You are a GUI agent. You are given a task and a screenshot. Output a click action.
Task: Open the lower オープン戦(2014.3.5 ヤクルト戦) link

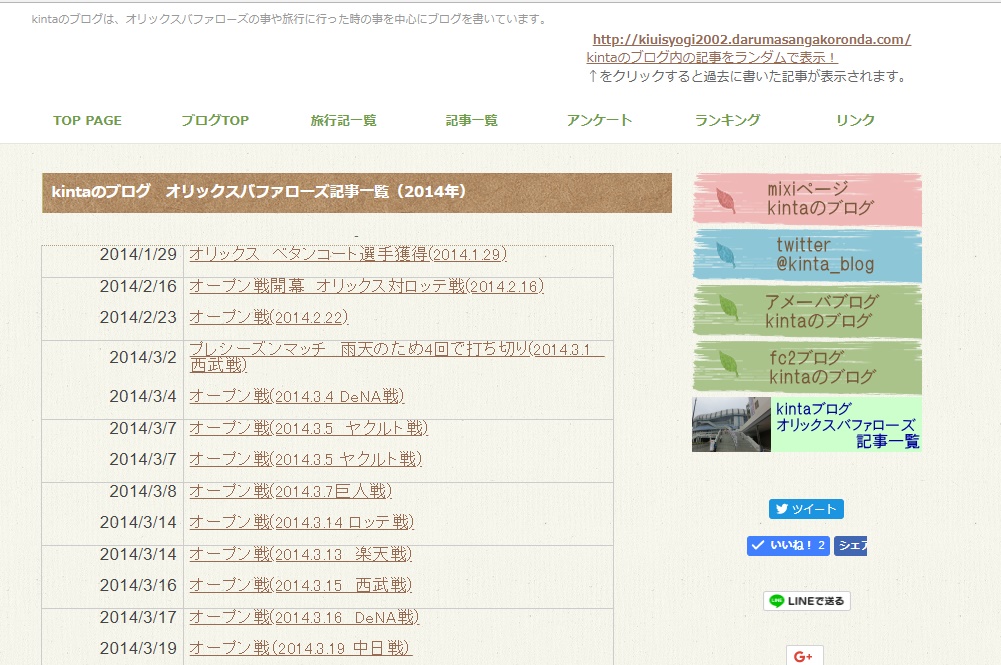pos(306,459)
